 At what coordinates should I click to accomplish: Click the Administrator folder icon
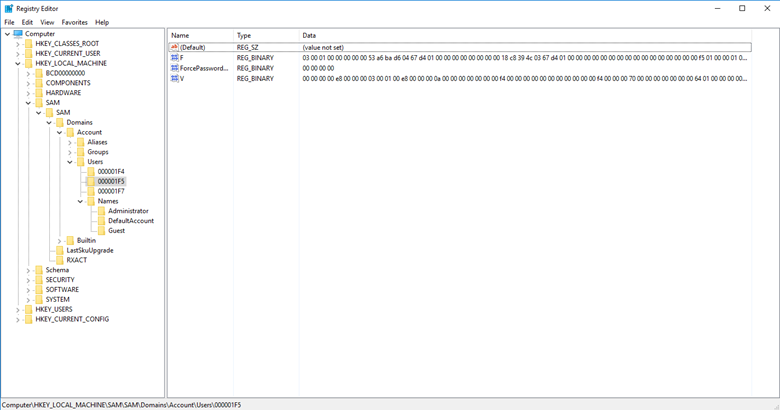tap(101, 211)
